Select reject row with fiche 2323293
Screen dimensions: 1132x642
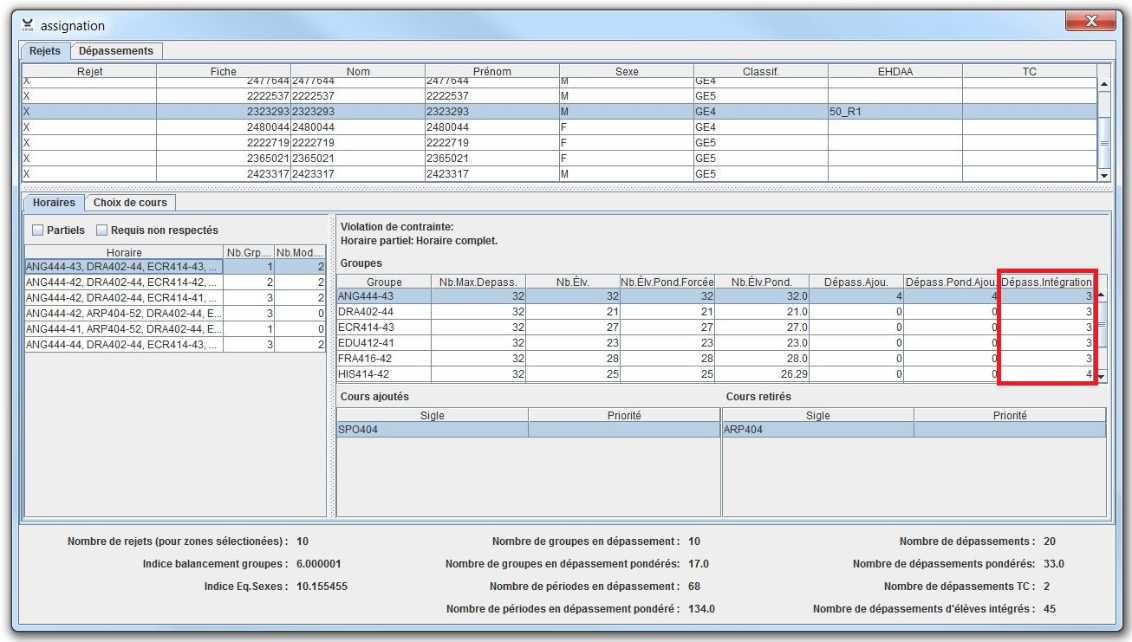pyautogui.click(x=560, y=112)
